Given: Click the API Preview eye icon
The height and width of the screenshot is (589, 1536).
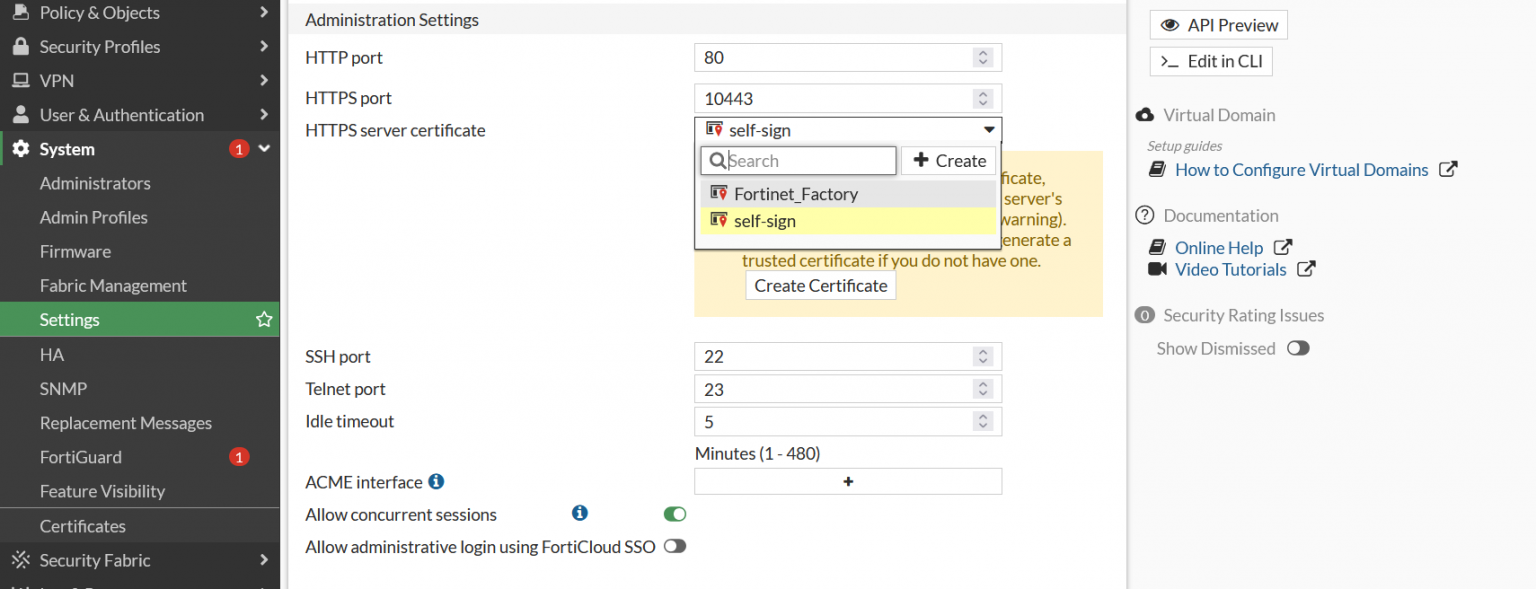Looking at the screenshot, I should 1169,24.
